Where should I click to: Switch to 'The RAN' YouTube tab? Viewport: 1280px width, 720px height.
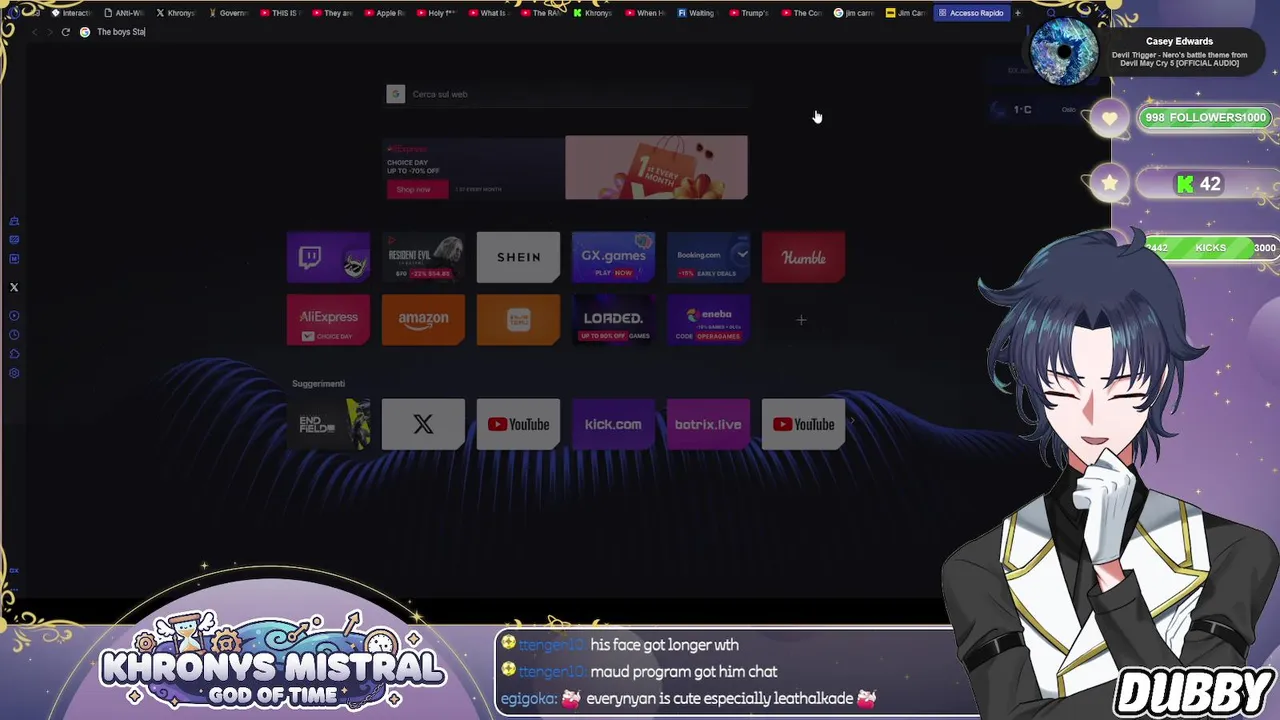click(x=540, y=13)
